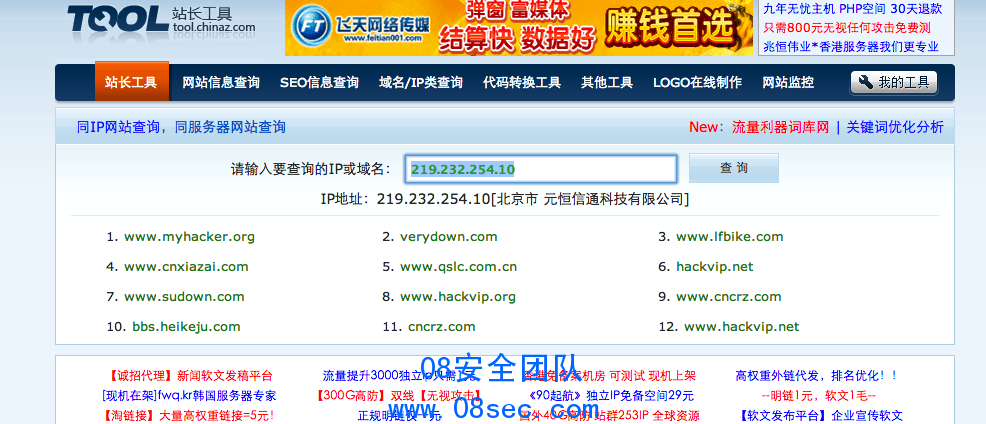Open the www.myhacker.org result
Screen dimensions: 986x424
pyautogui.click(x=189, y=237)
